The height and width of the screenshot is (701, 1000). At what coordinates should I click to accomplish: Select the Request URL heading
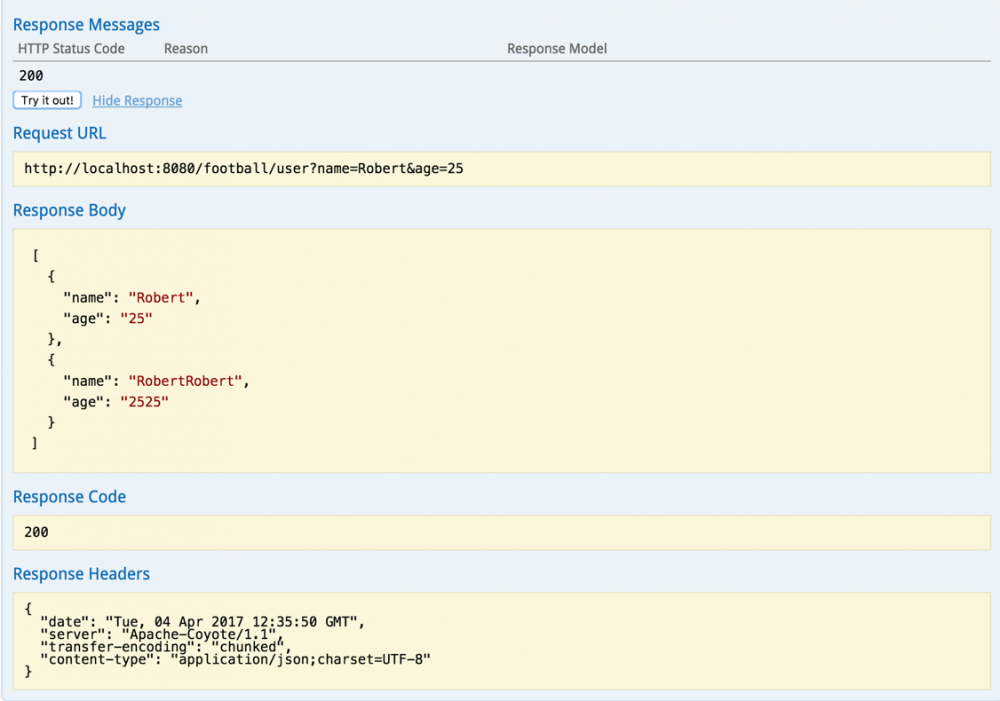click(59, 134)
